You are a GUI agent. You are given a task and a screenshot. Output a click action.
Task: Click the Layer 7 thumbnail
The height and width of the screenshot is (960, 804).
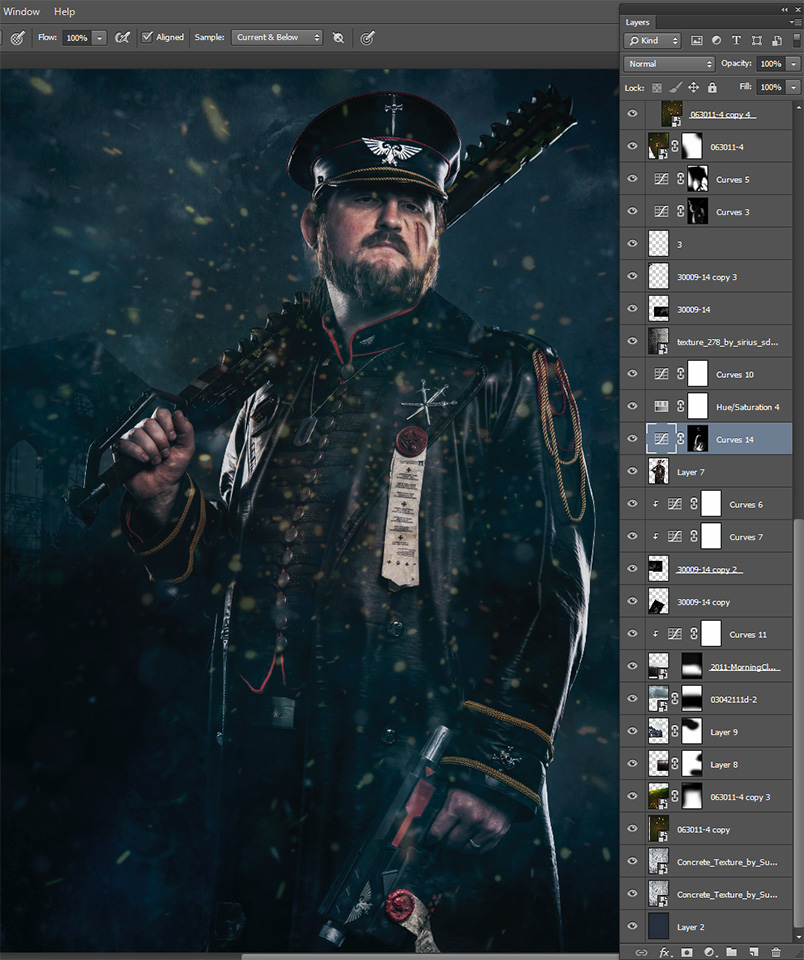coord(658,471)
